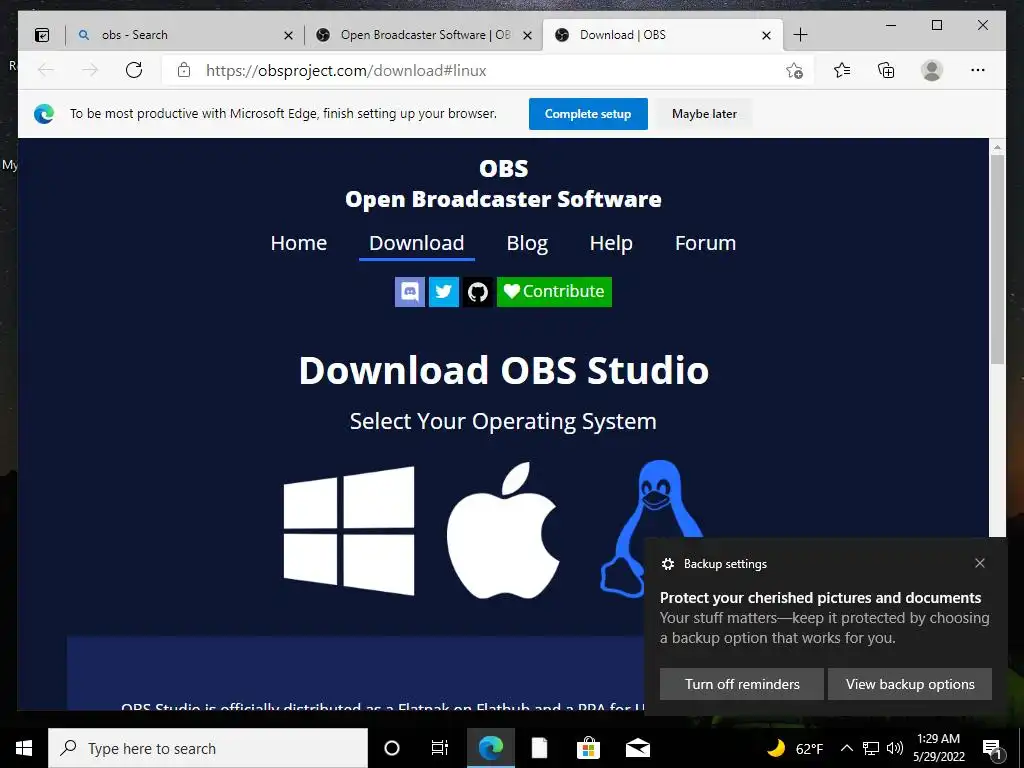Open Edge Settings and more menu

click(978, 70)
